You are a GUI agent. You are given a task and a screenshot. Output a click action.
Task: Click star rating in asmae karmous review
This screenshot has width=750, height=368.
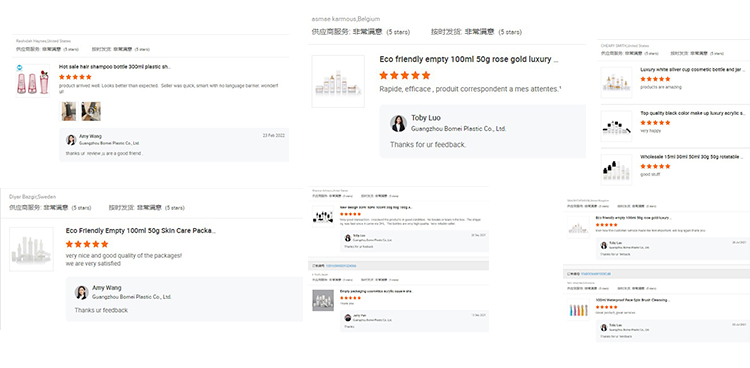(x=405, y=75)
